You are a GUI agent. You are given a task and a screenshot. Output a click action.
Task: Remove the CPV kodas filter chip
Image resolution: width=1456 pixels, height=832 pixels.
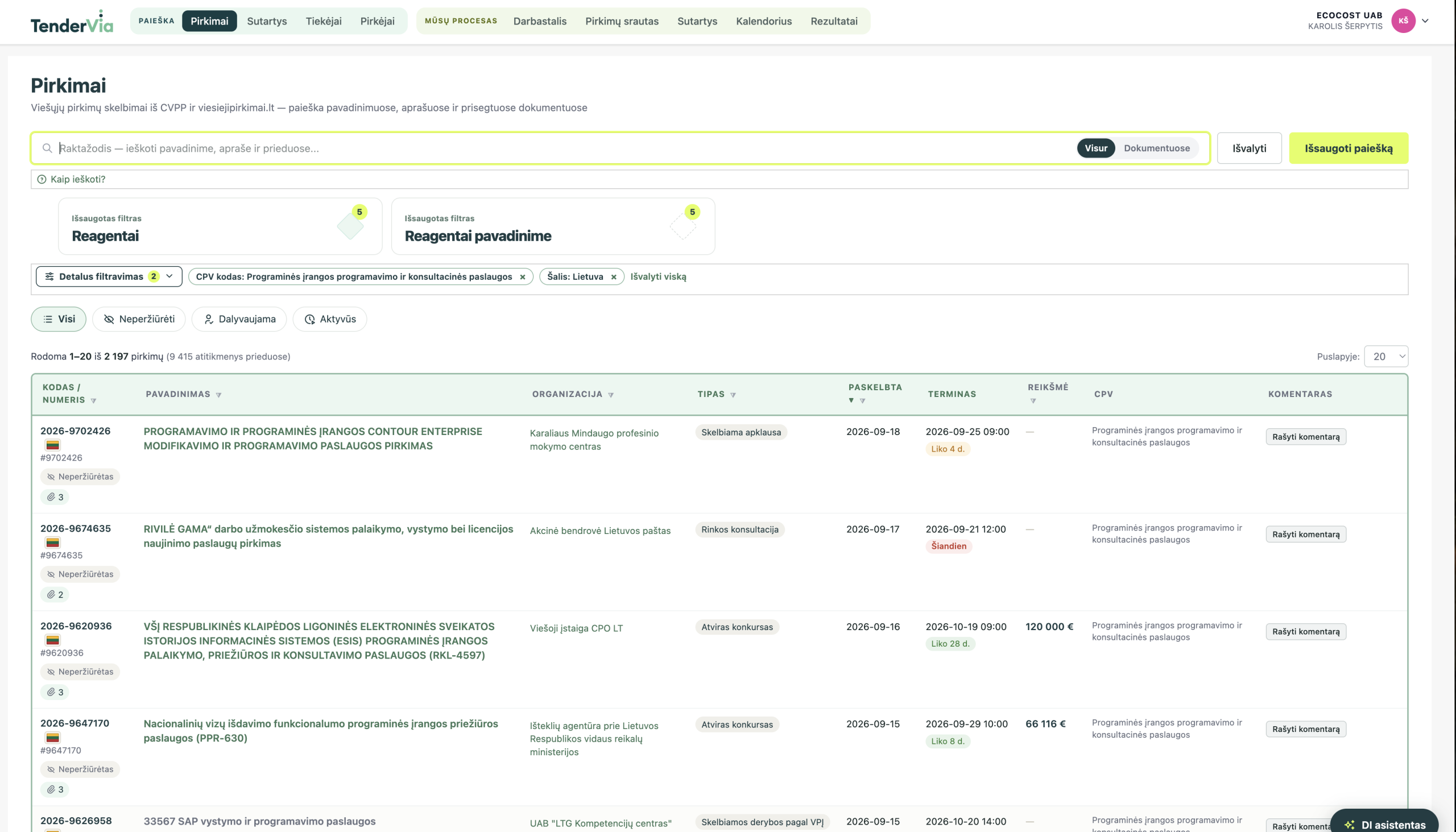(x=522, y=277)
